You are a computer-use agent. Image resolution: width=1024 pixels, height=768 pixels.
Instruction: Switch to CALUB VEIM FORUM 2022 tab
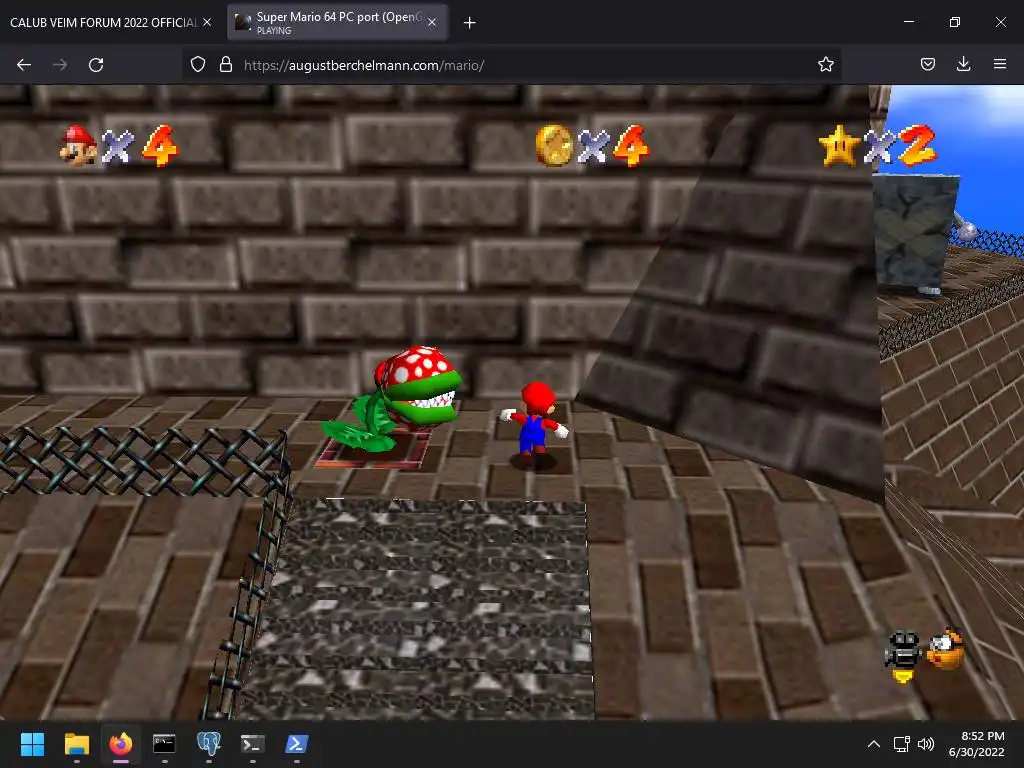point(104,23)
